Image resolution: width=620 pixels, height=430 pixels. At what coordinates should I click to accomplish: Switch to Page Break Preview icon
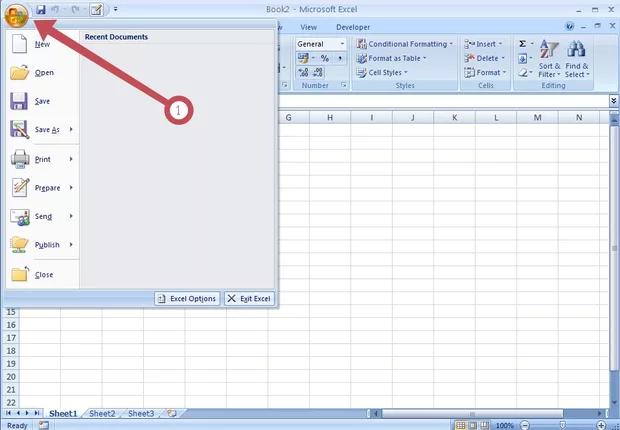click(x=485, y=426)
